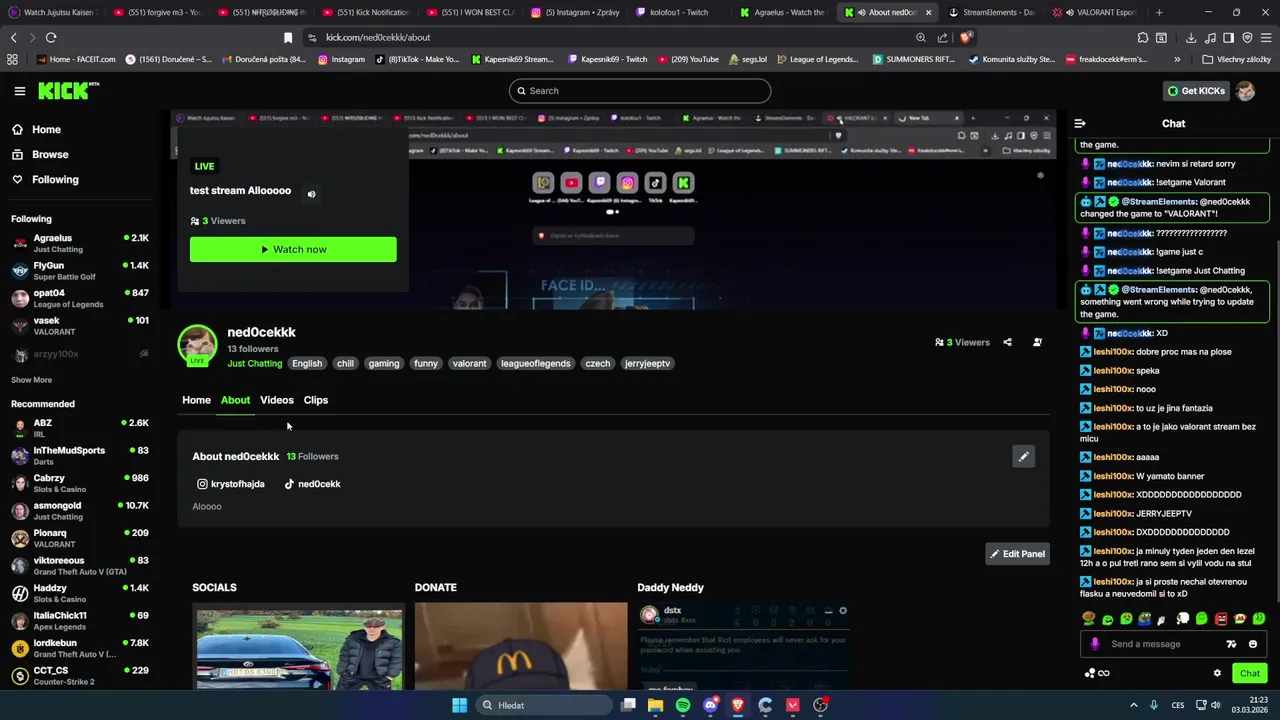Screen dimensions: 1280x720
Task: Open Agraelus channel in Following list
Action: 80,243
